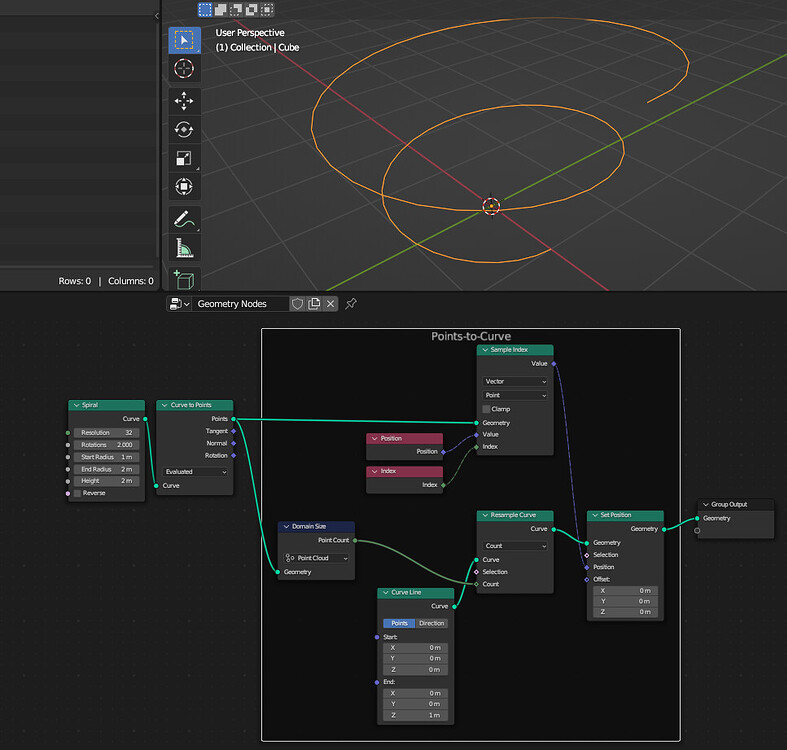Select the Move tool

tap(184, 101)
